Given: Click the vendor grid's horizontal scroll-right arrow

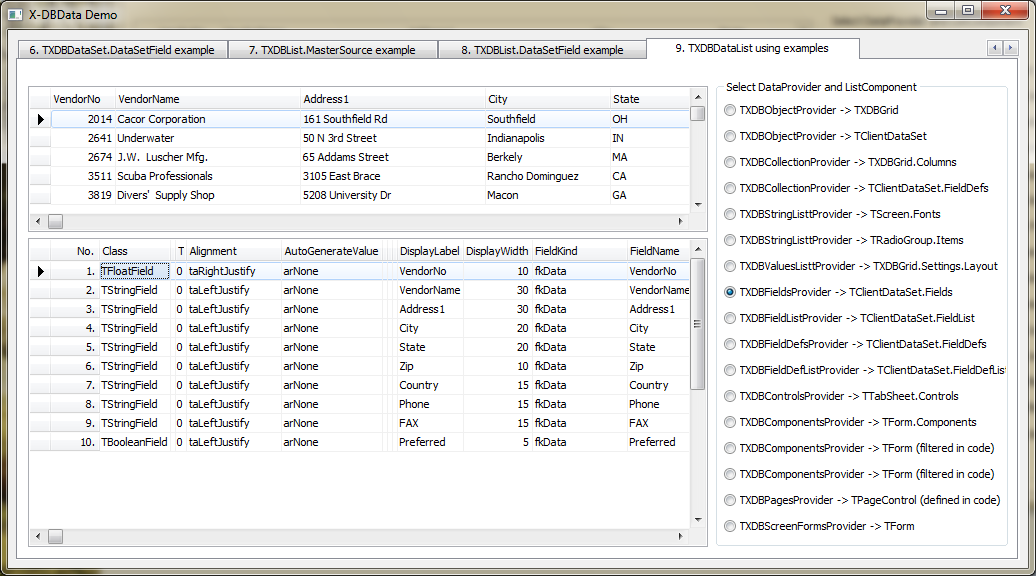Looking at the screenshot, I should pos(683,221).
